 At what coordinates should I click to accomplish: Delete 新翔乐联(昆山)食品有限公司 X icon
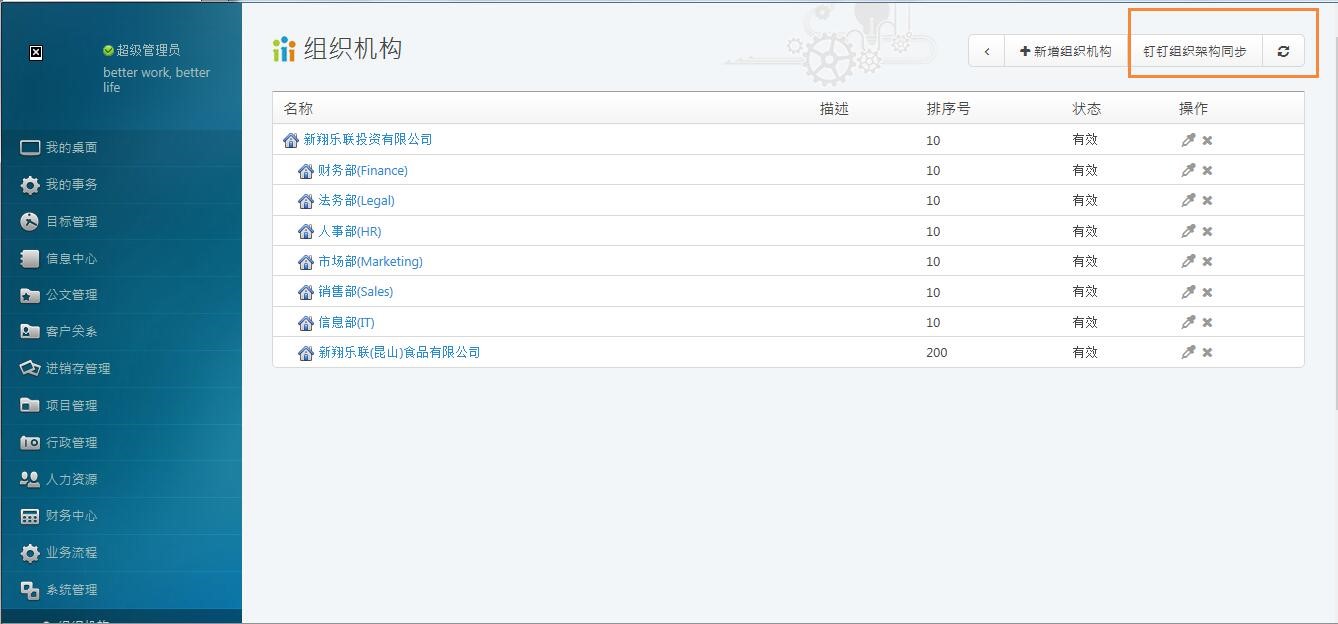tap(1207, 352)
